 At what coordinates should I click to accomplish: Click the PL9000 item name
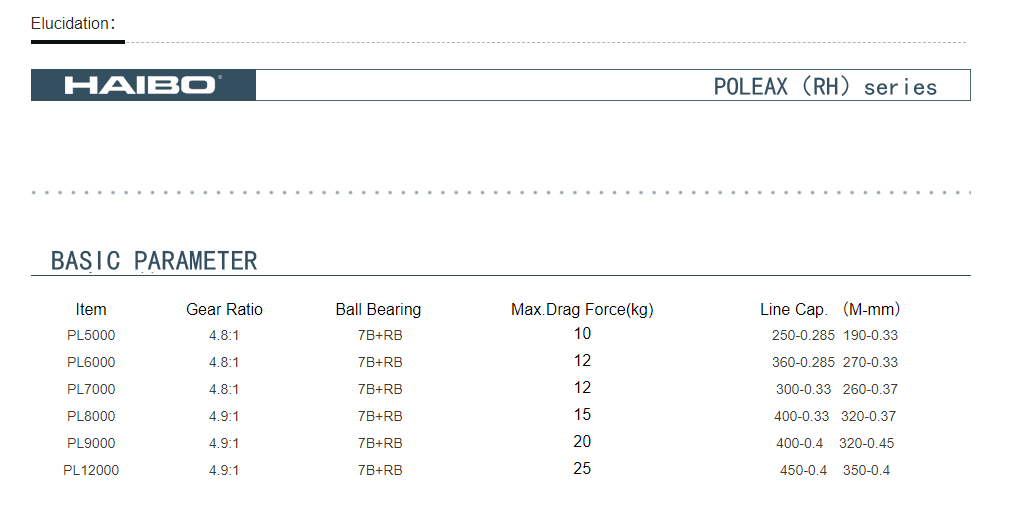91,443
